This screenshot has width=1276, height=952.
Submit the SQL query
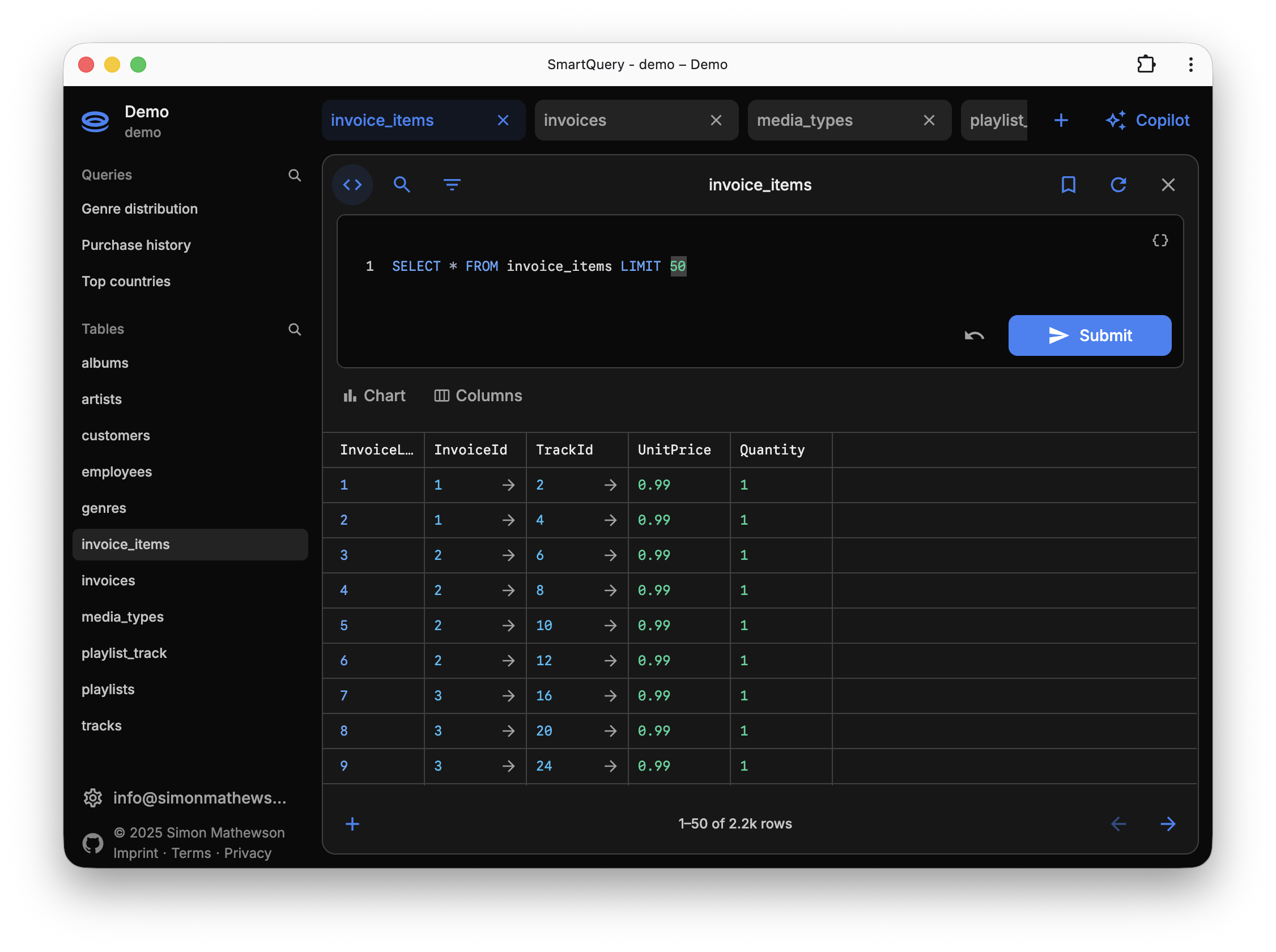[1089, 335]
